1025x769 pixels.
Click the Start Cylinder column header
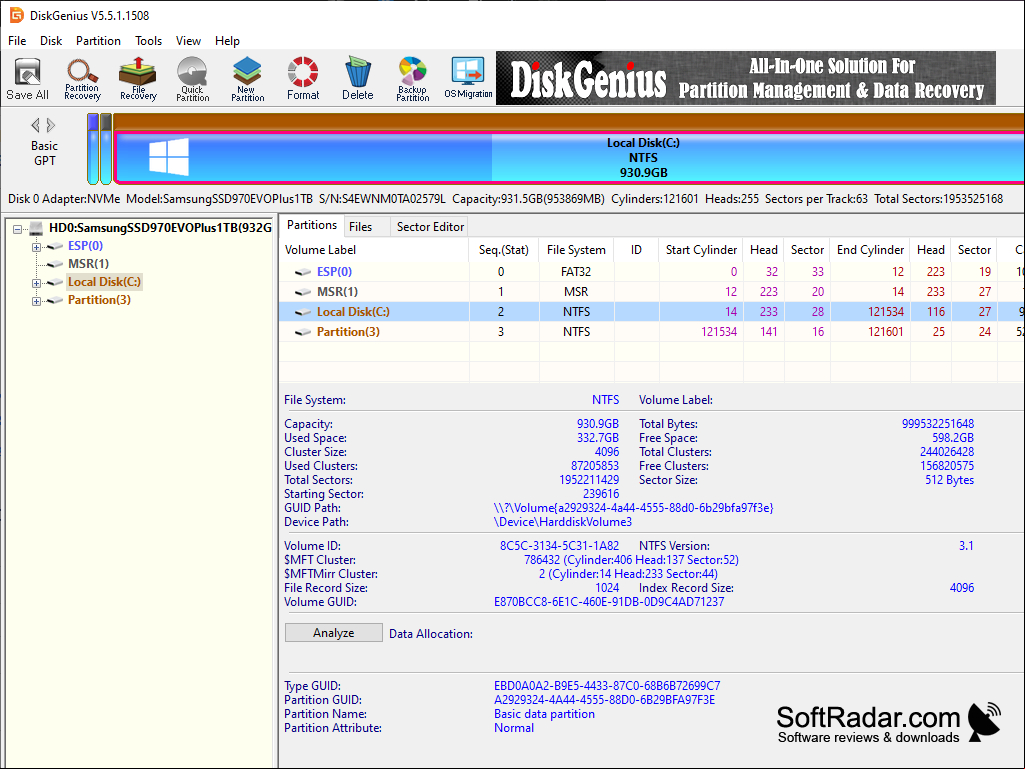click(701, 250)
